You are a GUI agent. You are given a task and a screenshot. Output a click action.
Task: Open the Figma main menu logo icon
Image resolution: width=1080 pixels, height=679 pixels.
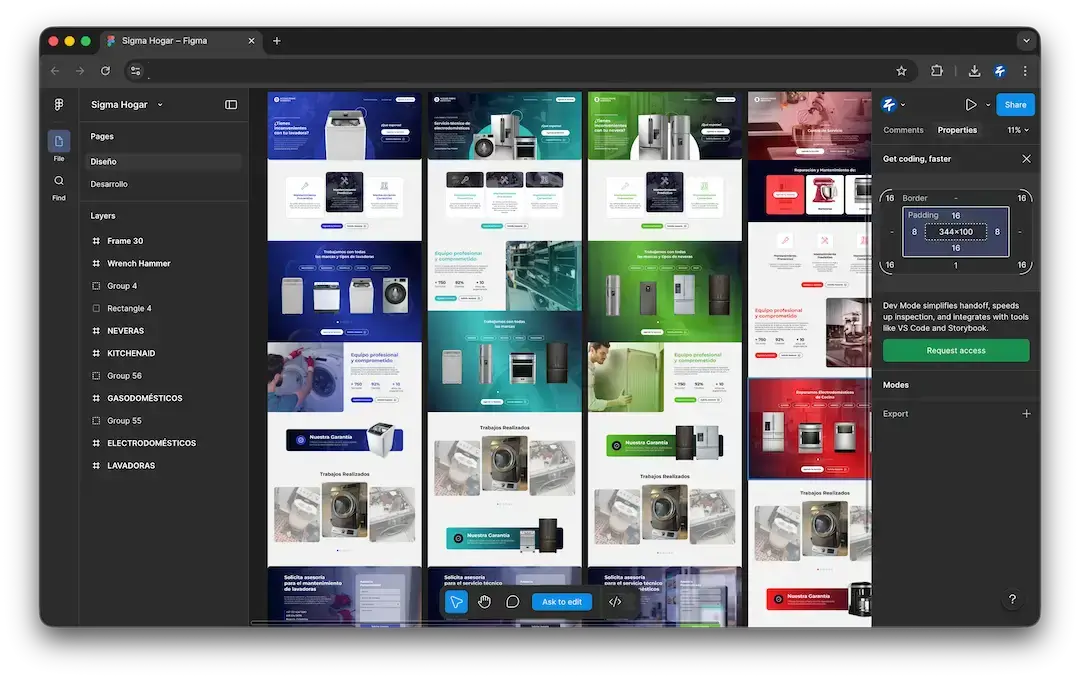[59, 105]
